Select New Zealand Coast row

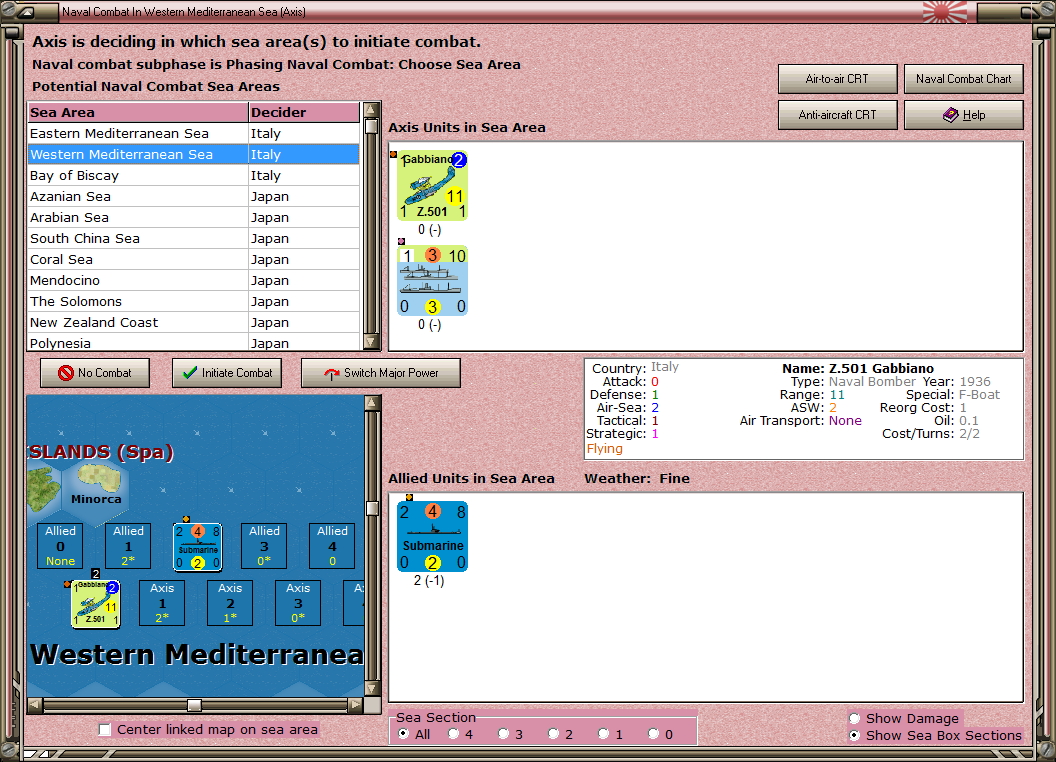point(193,322)
